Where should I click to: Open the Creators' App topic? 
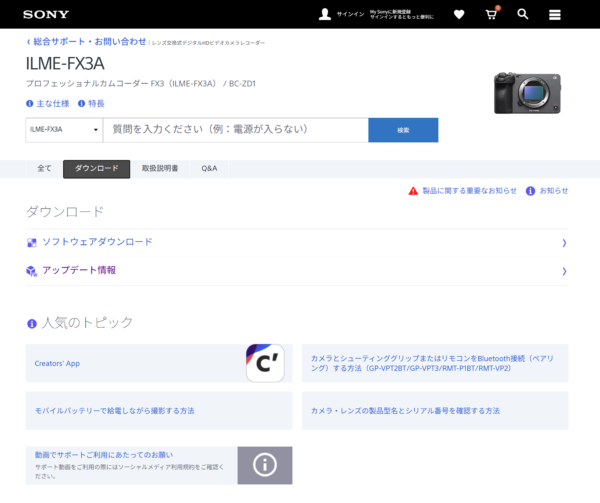pyautogui.click(x=159, y=363)
